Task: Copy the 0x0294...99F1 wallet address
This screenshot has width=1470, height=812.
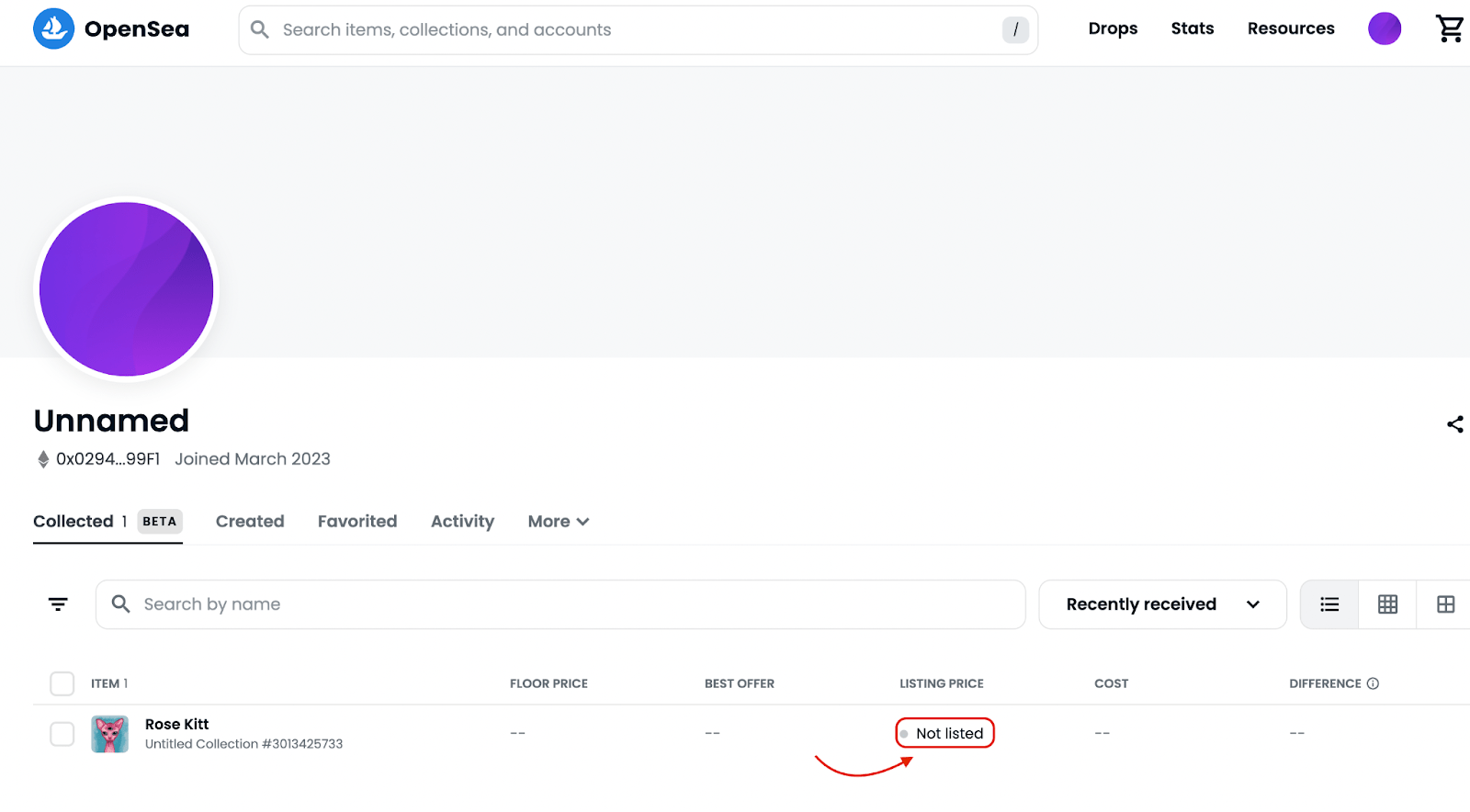Action: tap(107, 459)
